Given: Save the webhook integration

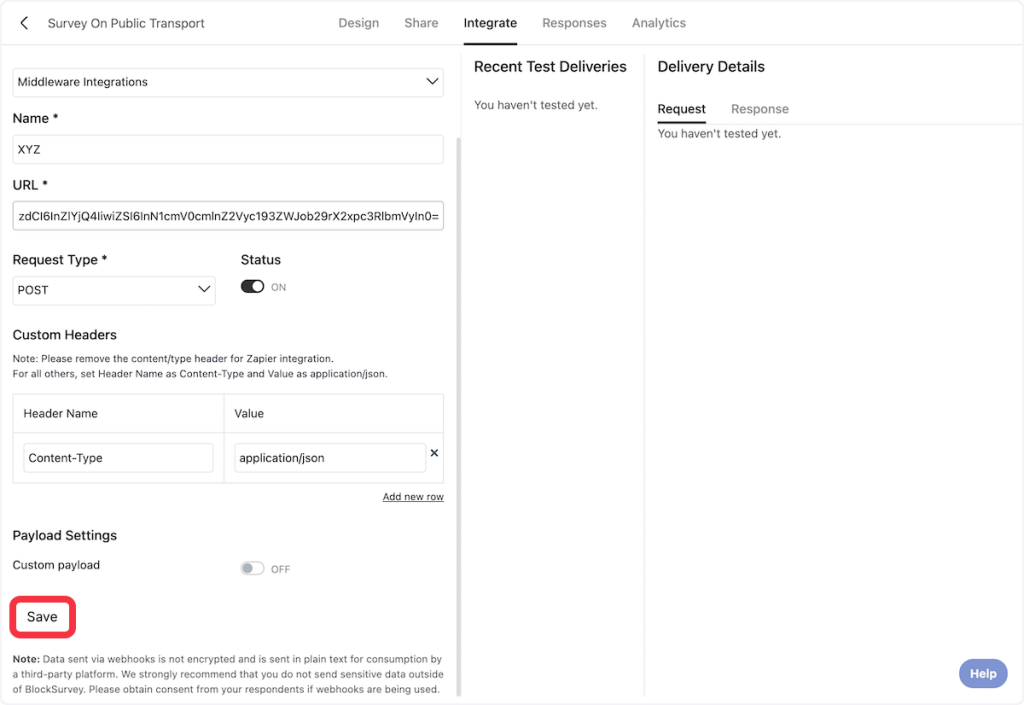Looking at the screenshot, I should (42, 617).
